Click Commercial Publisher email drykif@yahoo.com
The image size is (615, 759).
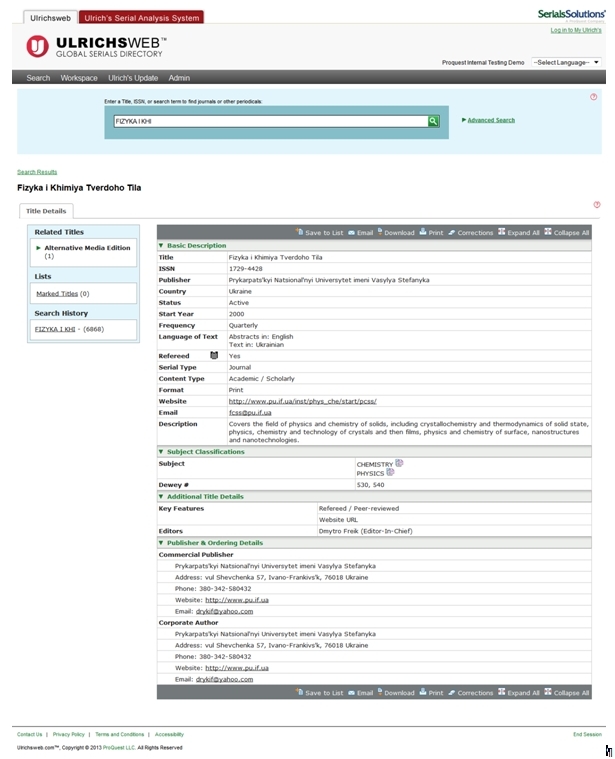click(224, 611)
